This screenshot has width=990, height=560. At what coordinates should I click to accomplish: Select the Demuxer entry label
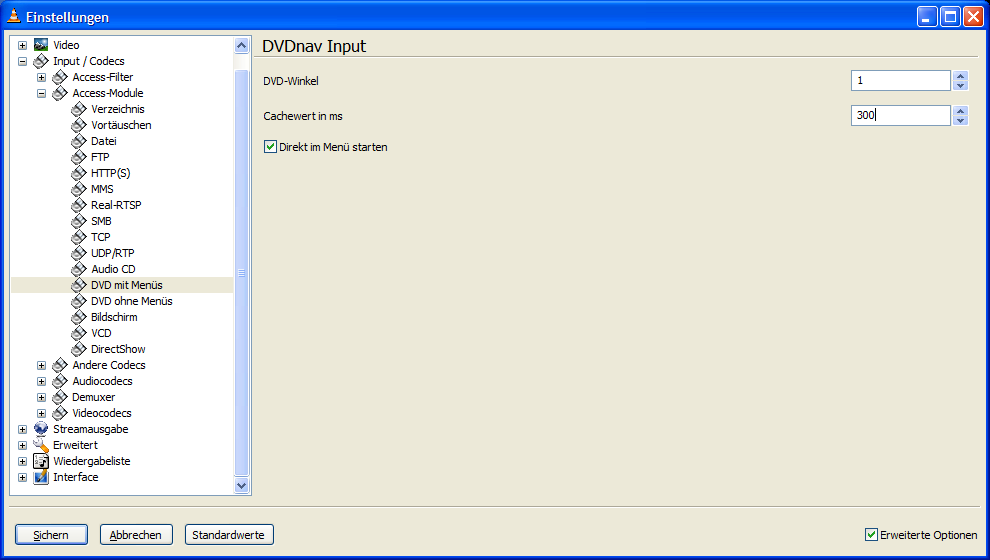tap(93, 397)
